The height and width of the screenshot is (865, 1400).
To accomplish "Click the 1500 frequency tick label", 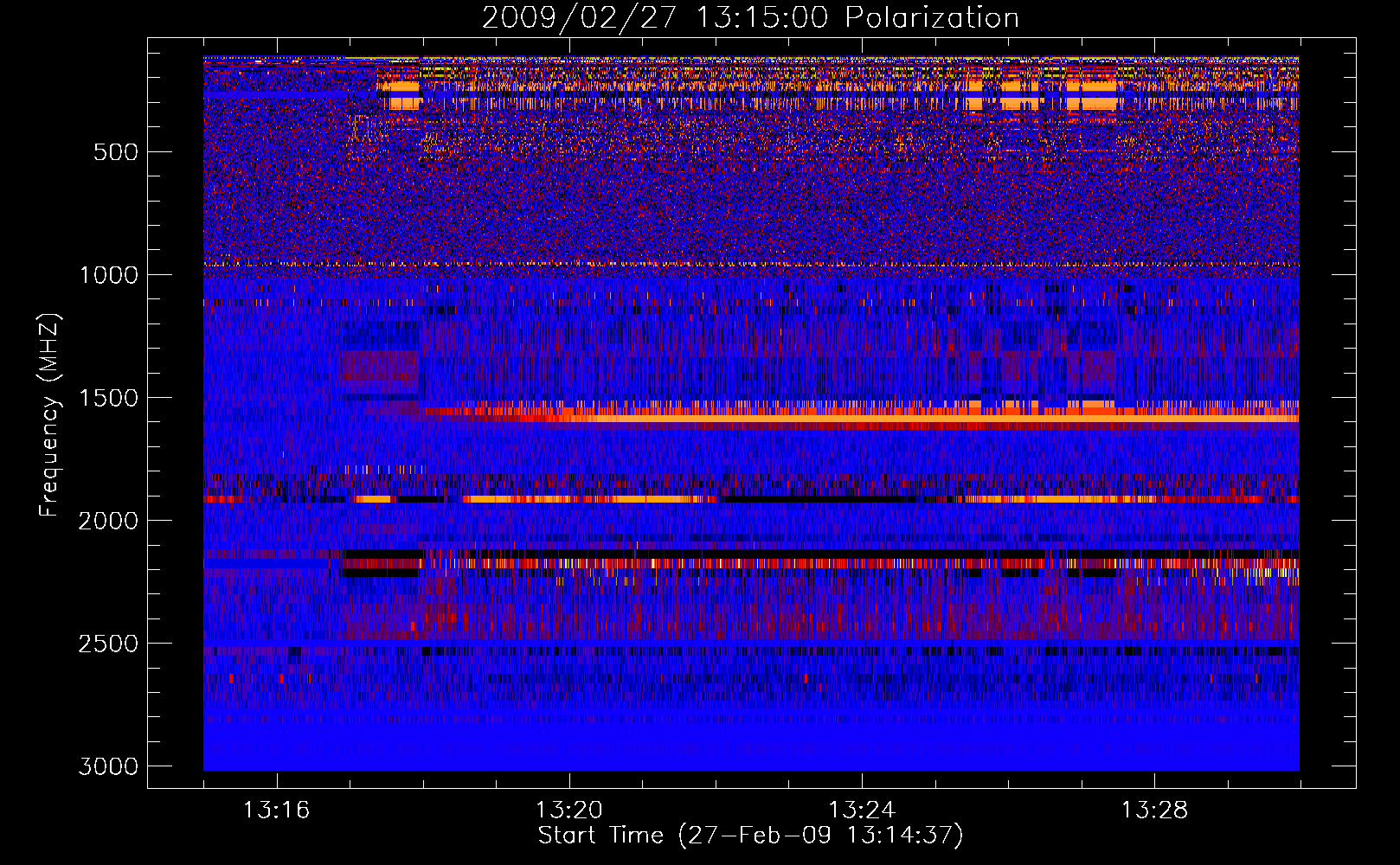I will (x=108, y=398).
